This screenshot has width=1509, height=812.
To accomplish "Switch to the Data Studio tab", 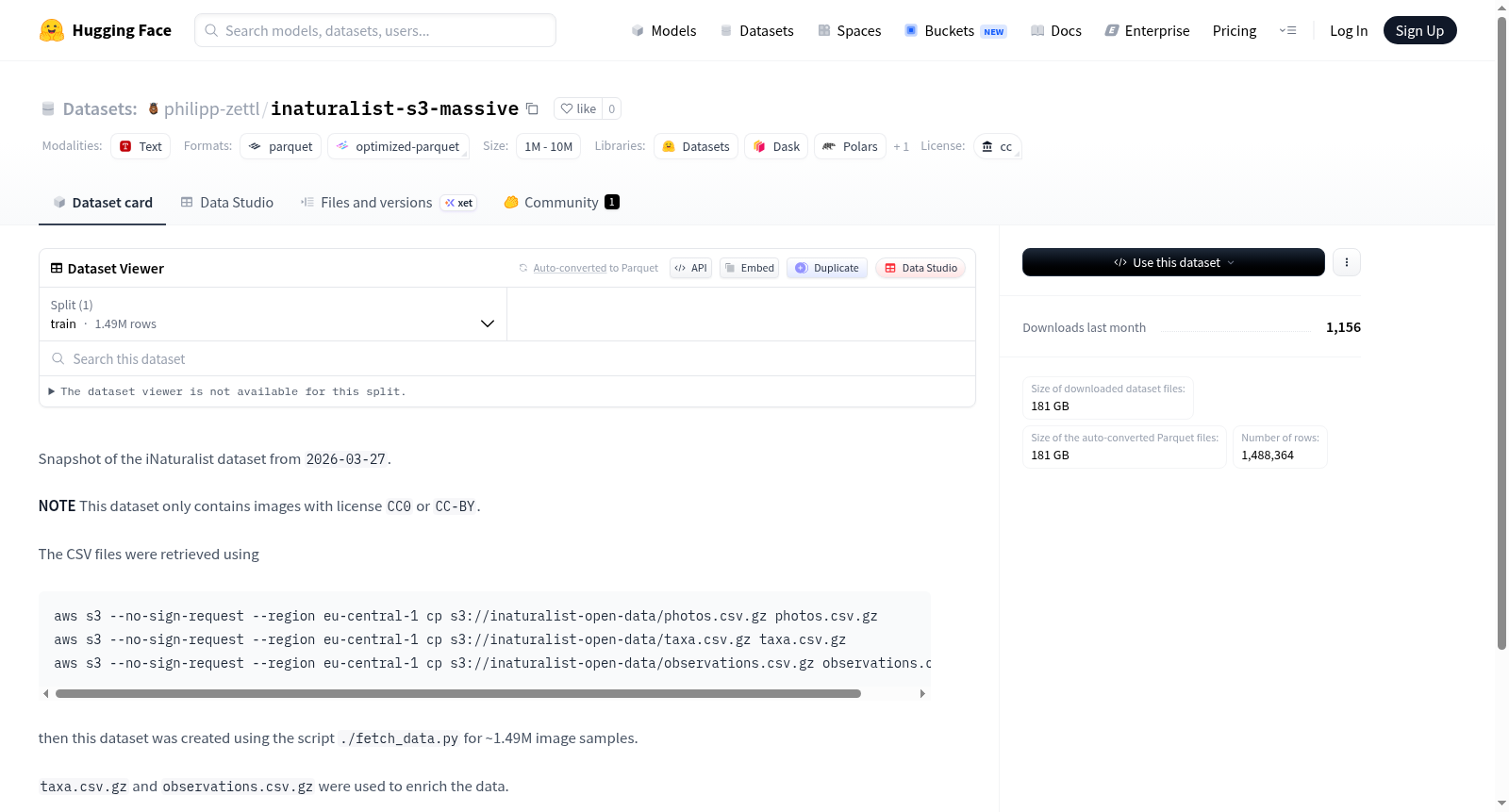I will coord(227,202).
